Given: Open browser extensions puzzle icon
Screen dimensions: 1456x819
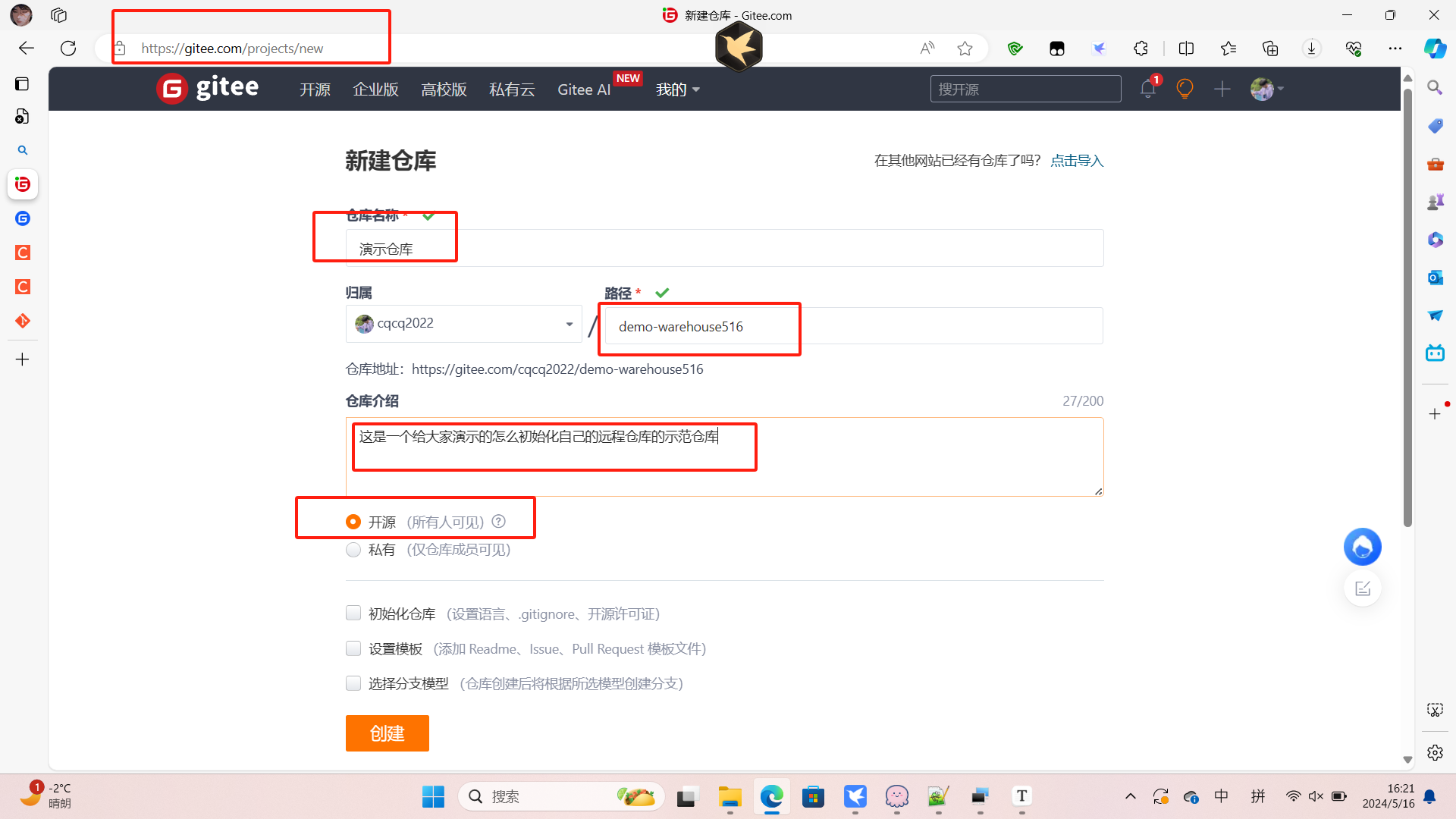Looking at the screenshot, I should pos(1141,49).
